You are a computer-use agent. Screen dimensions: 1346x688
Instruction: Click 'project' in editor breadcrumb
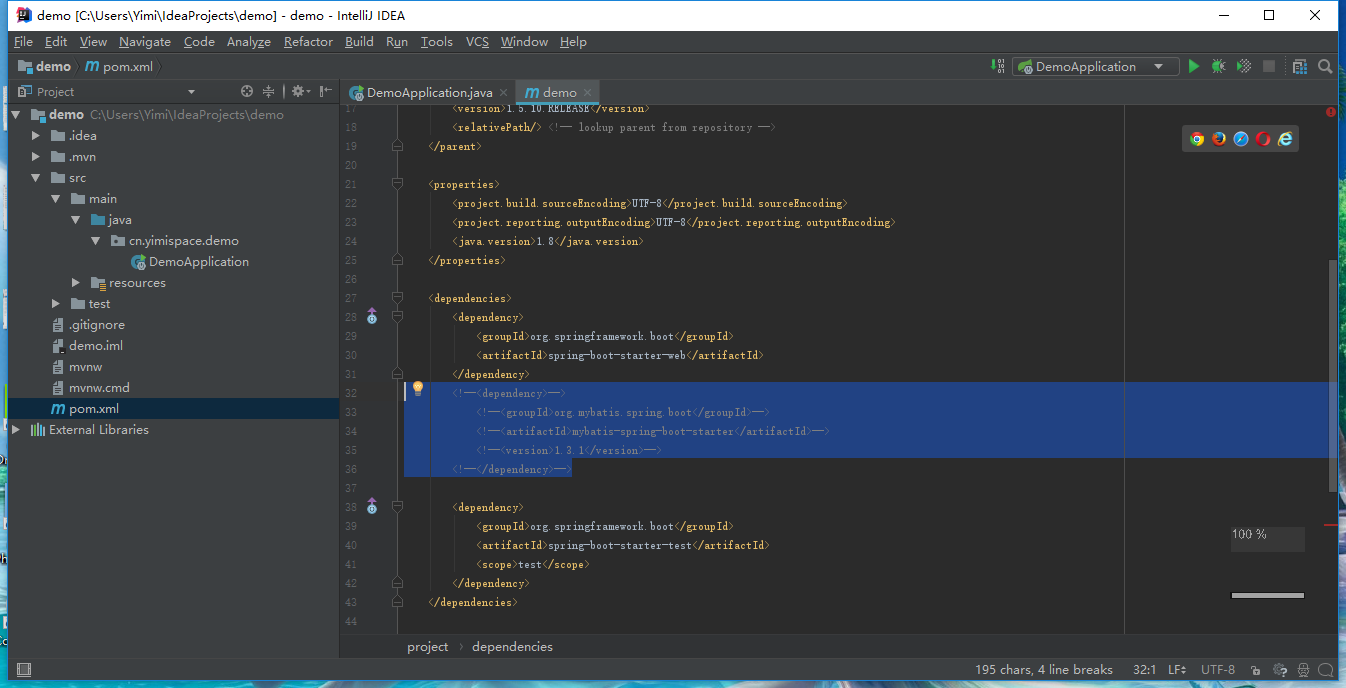click(x=428, y=646)
